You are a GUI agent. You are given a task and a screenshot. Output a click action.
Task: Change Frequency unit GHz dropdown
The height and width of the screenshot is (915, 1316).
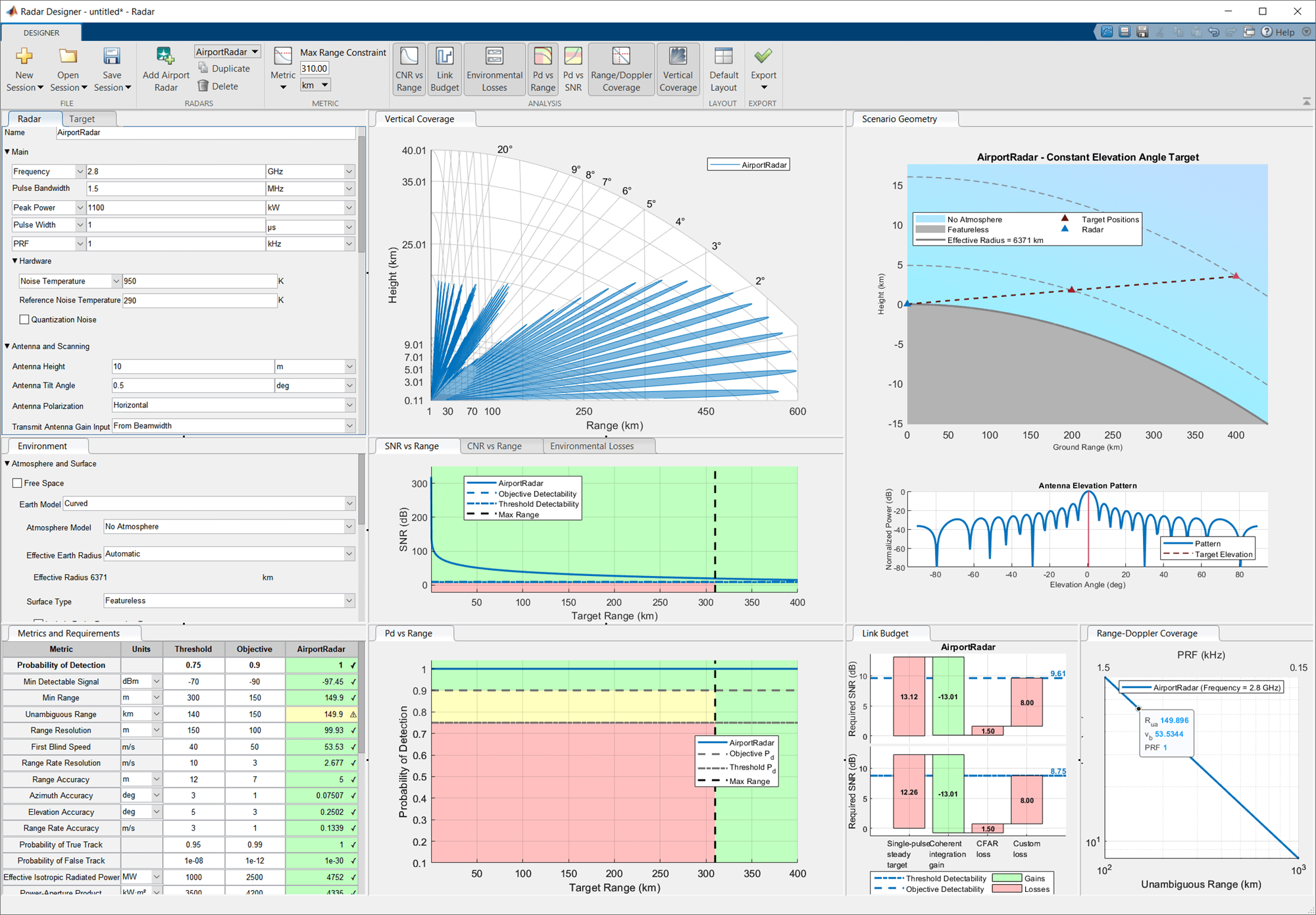coord(310,171)
